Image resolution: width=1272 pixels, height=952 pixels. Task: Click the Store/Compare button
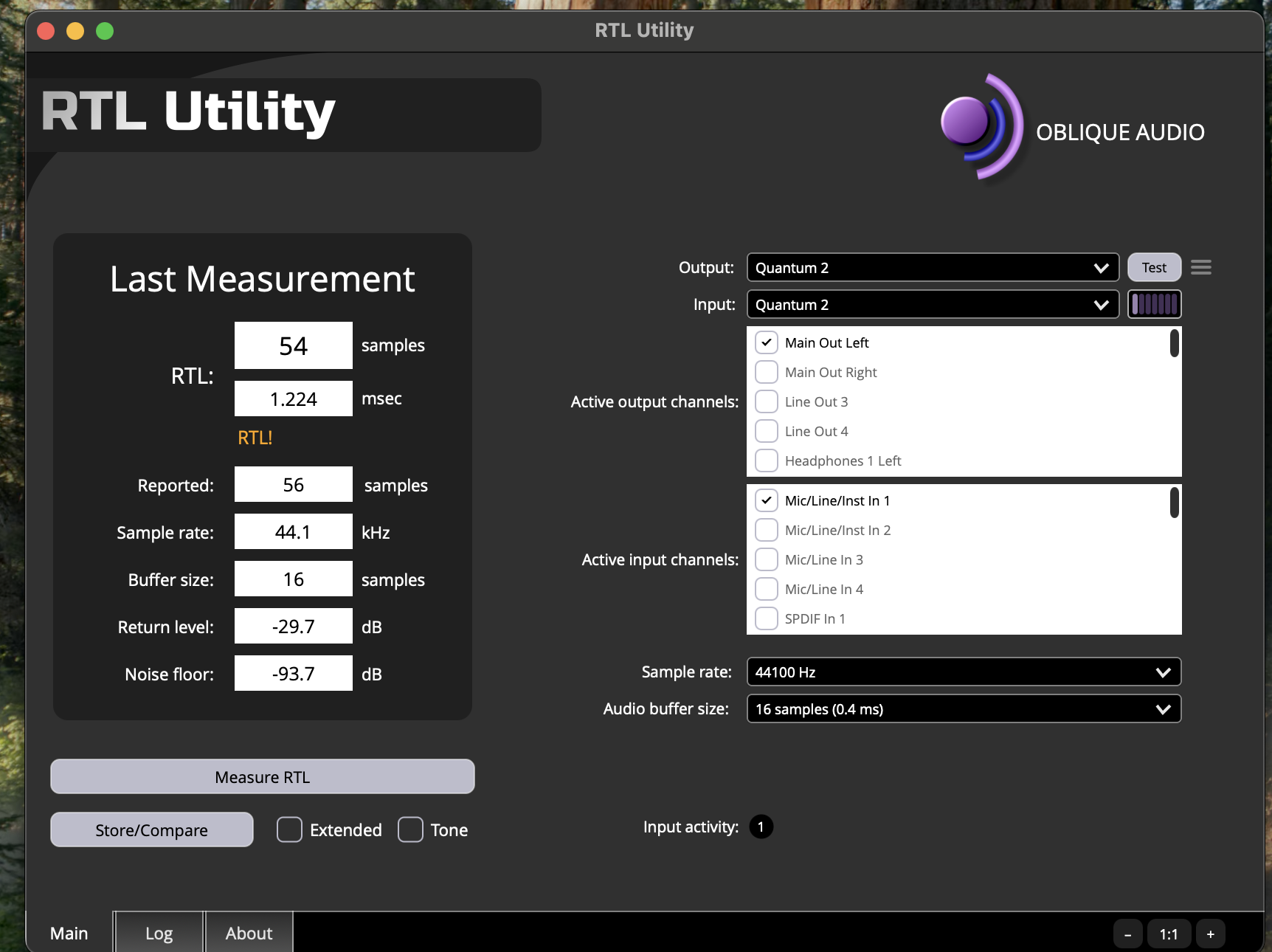coord(151,829)
